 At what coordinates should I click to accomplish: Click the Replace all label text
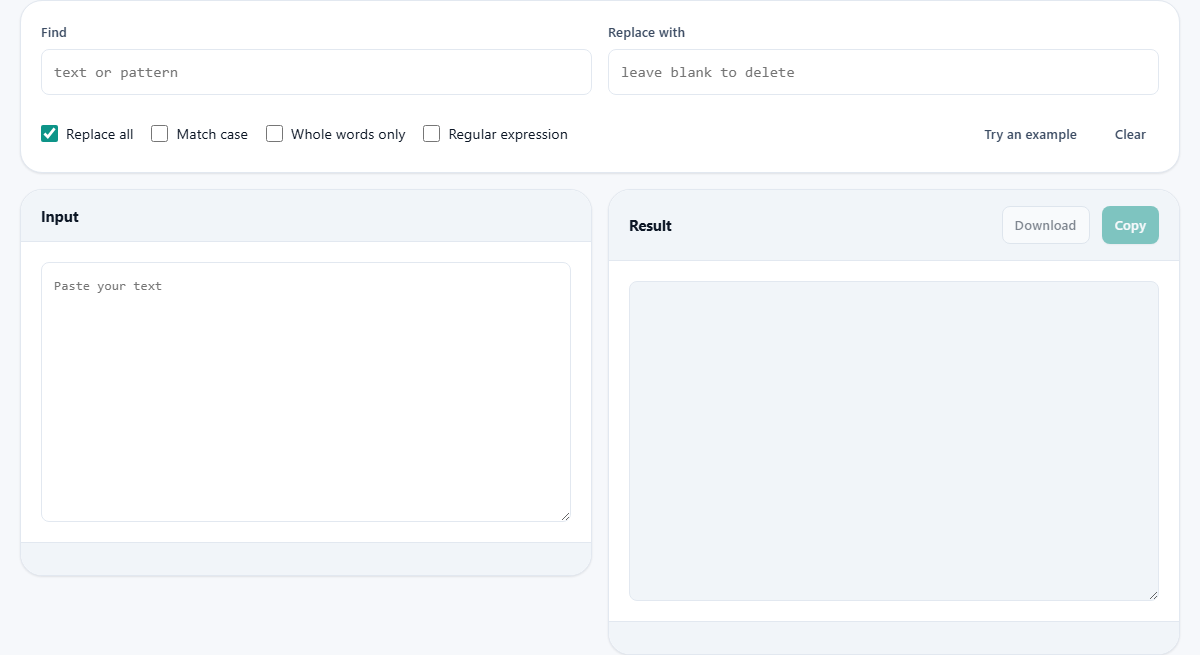click(x=99, y=134)
